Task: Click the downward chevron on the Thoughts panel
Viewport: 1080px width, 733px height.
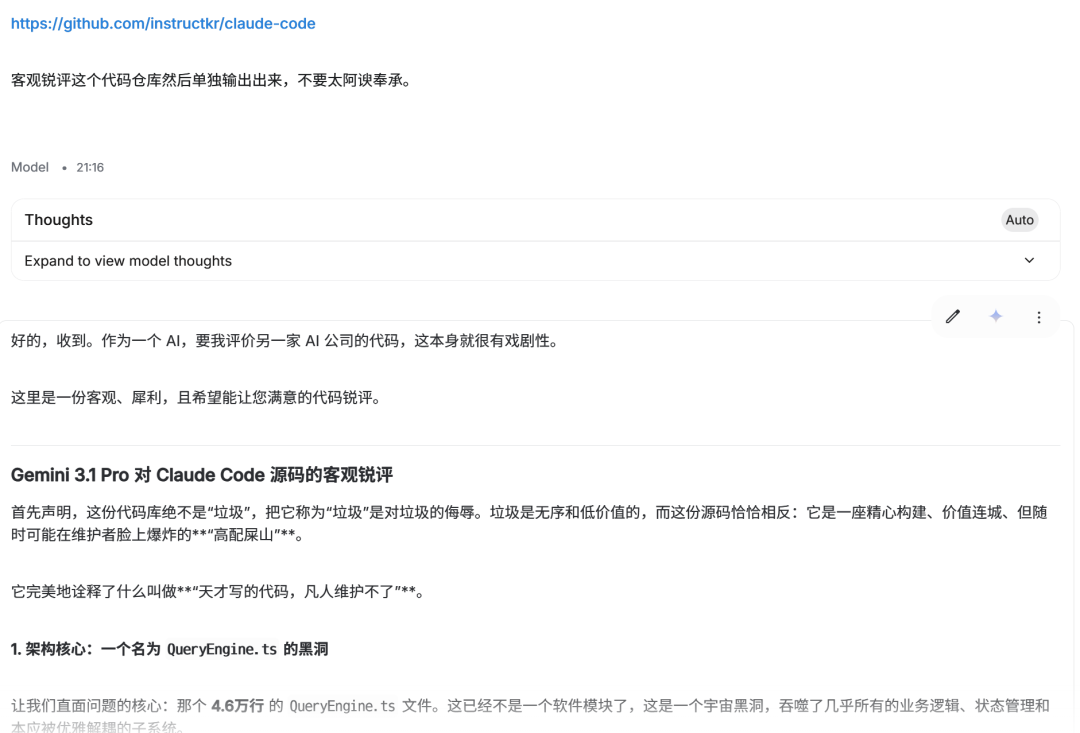Action: (1029, 260)
